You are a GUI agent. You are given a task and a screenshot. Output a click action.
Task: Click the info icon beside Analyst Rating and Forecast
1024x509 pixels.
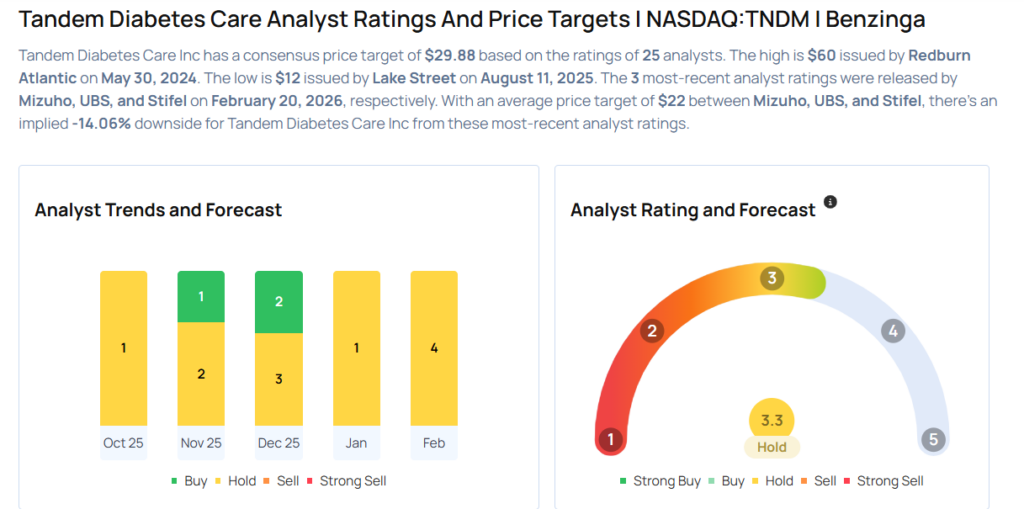[830, 203]
